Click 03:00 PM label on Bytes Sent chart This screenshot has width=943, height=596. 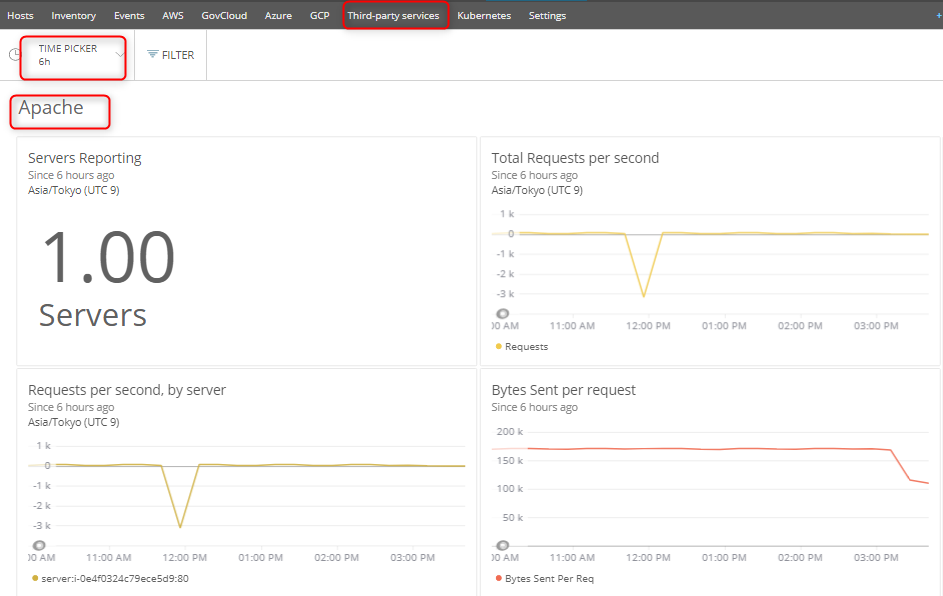point(876,558)
